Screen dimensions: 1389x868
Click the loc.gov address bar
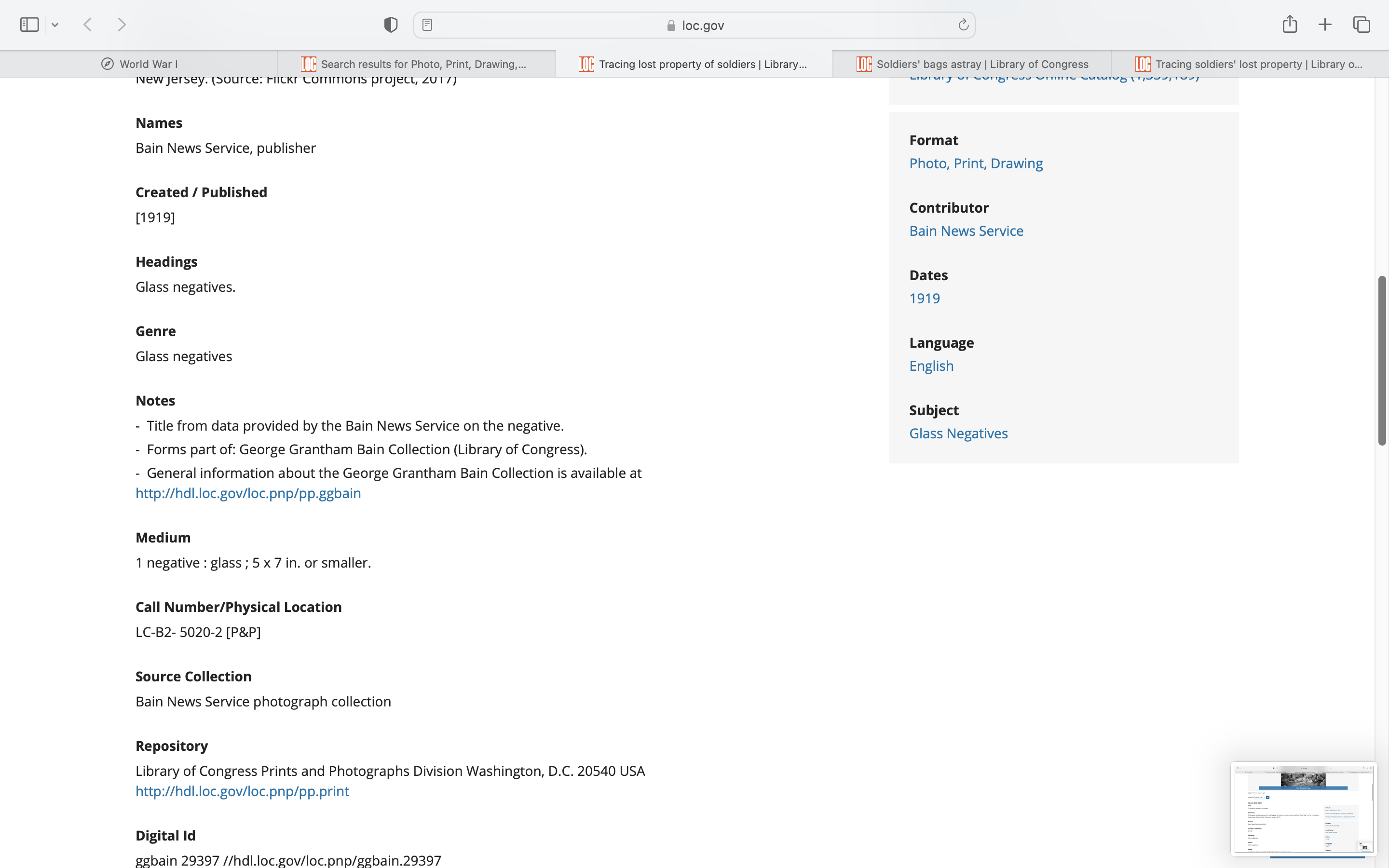point(694,25)
